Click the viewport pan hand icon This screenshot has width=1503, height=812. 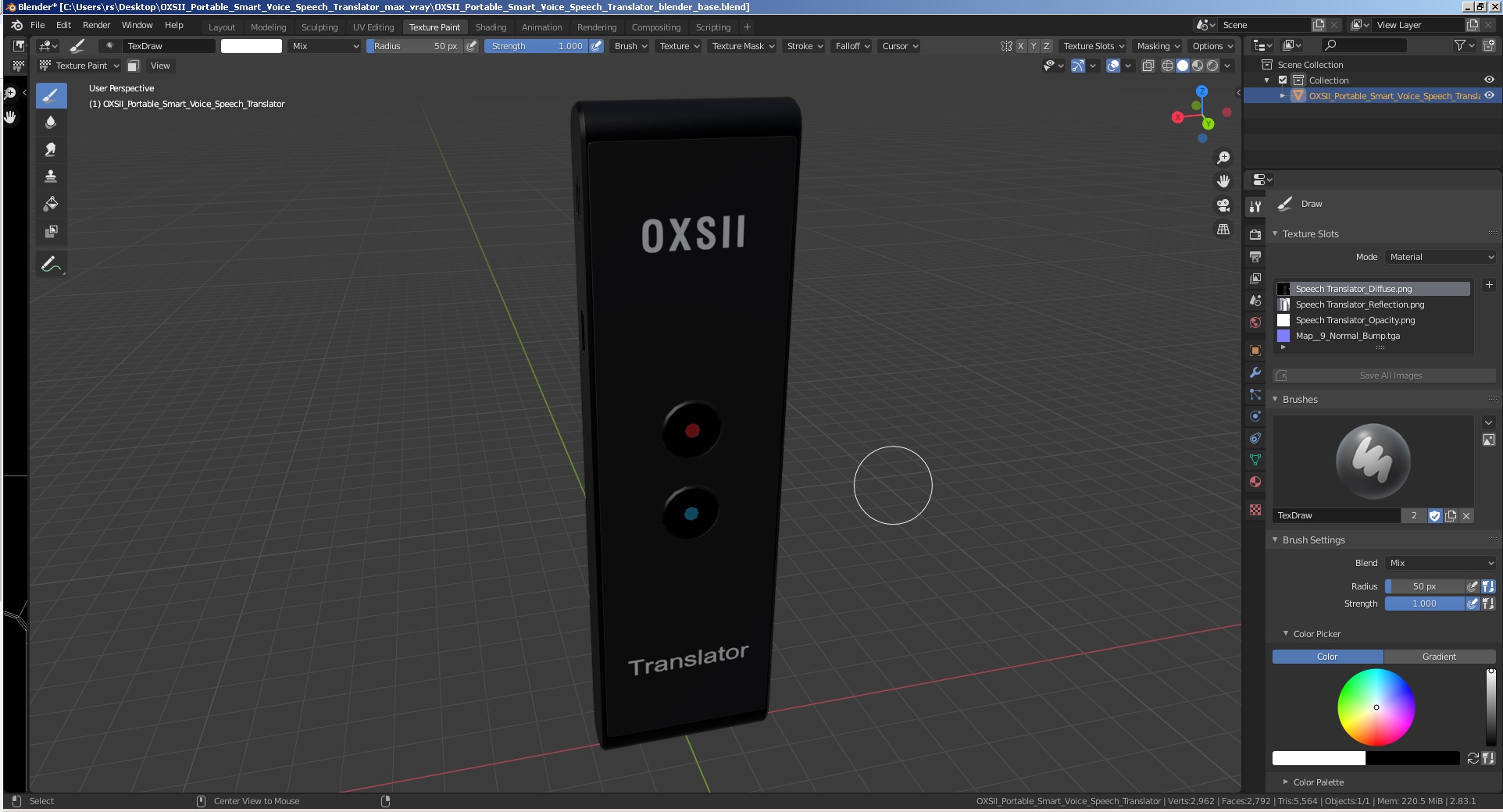click(1223, 181)
